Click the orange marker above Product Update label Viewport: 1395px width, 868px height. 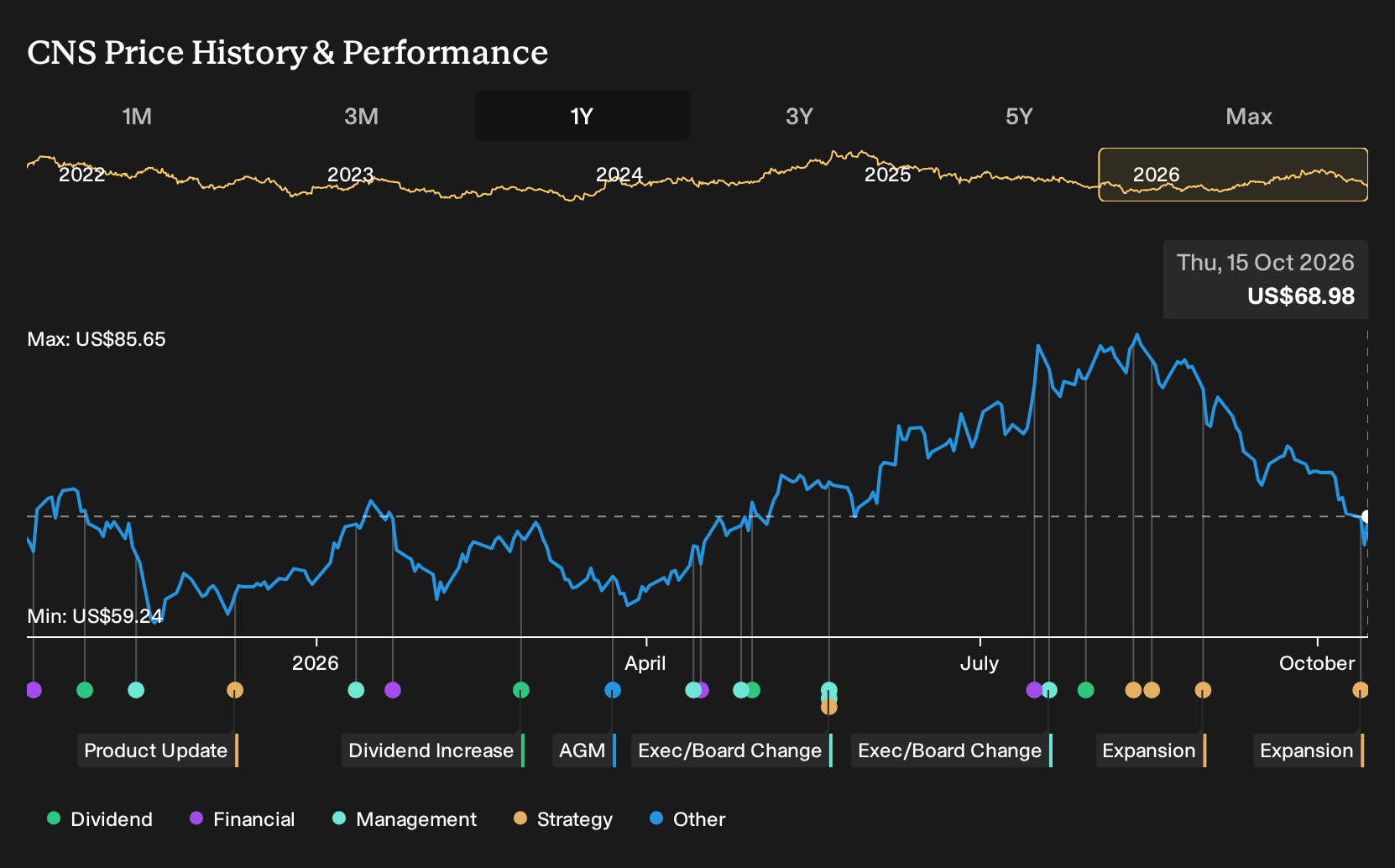coord(235,690)
